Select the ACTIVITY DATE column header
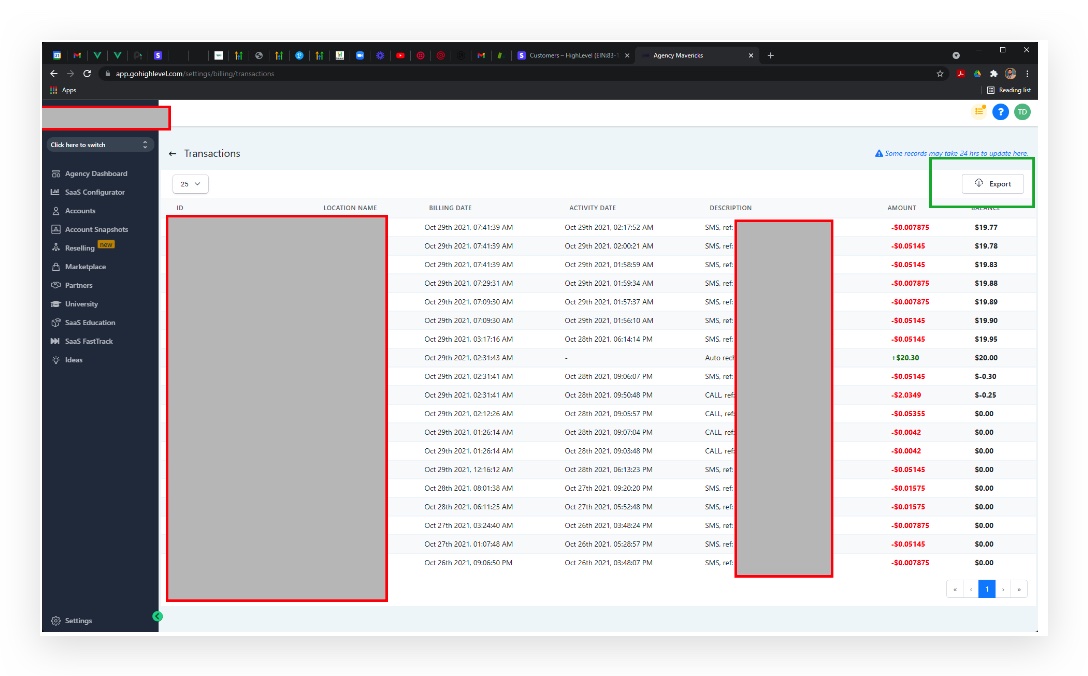Screen dimensions: 1088x676 point(592,208)
